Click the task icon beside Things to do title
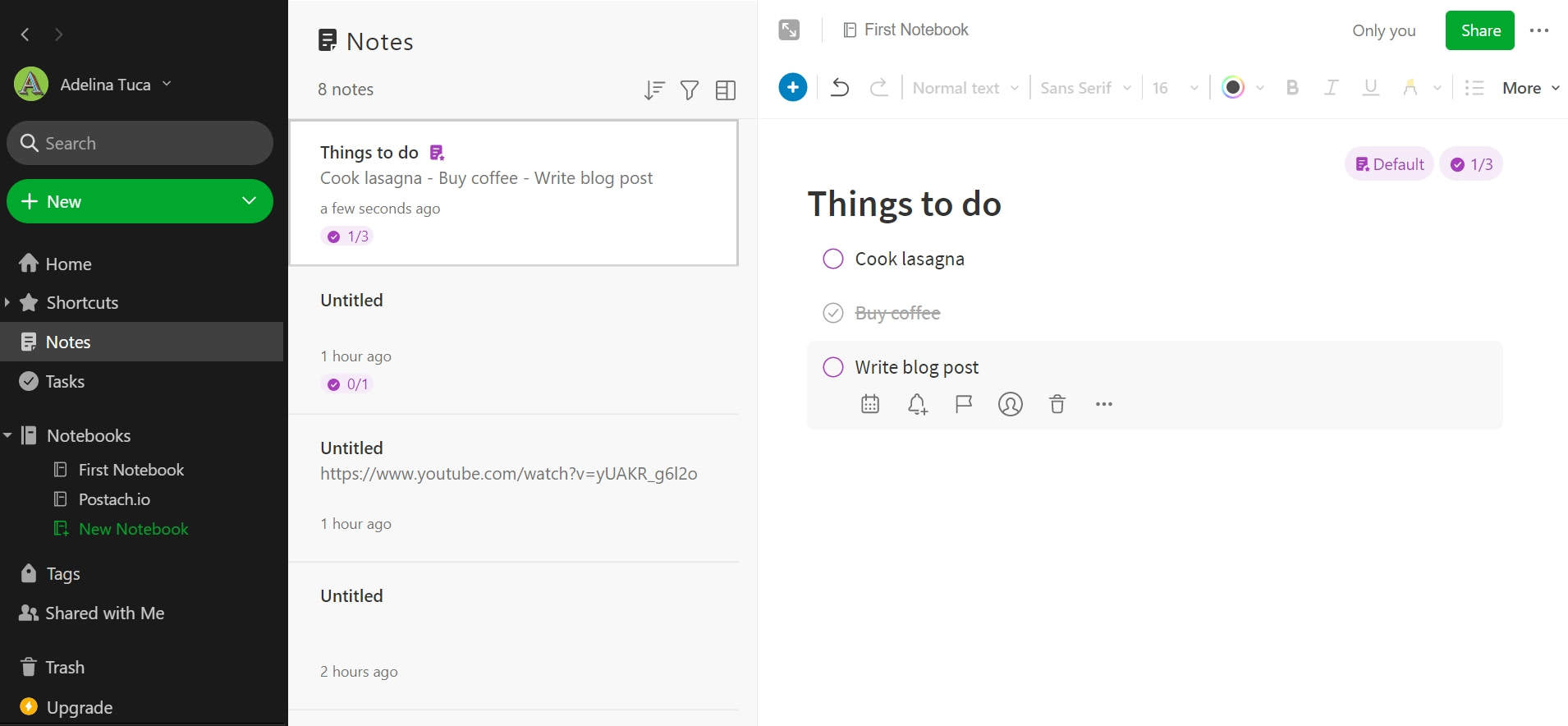The height and width of the screenshot is (726, 1568). pyautogui.click(x=437, y=153)
